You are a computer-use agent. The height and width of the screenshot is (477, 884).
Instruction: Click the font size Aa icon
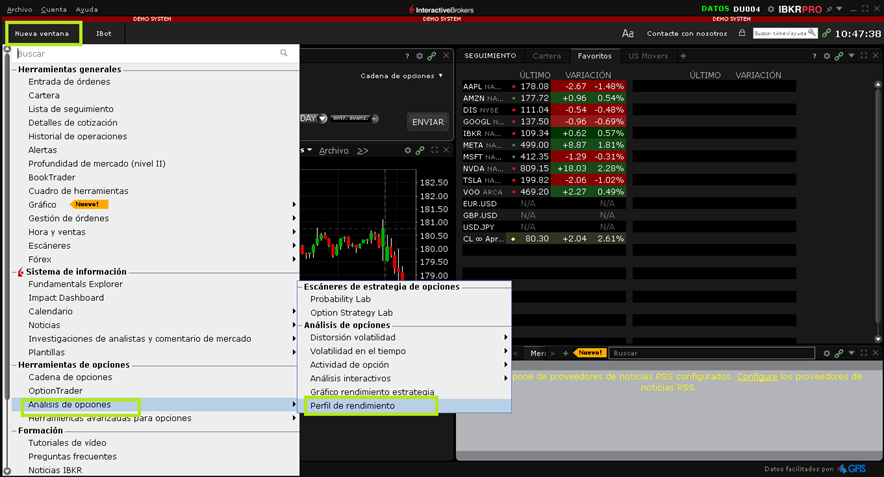click(x=628, y=33)
